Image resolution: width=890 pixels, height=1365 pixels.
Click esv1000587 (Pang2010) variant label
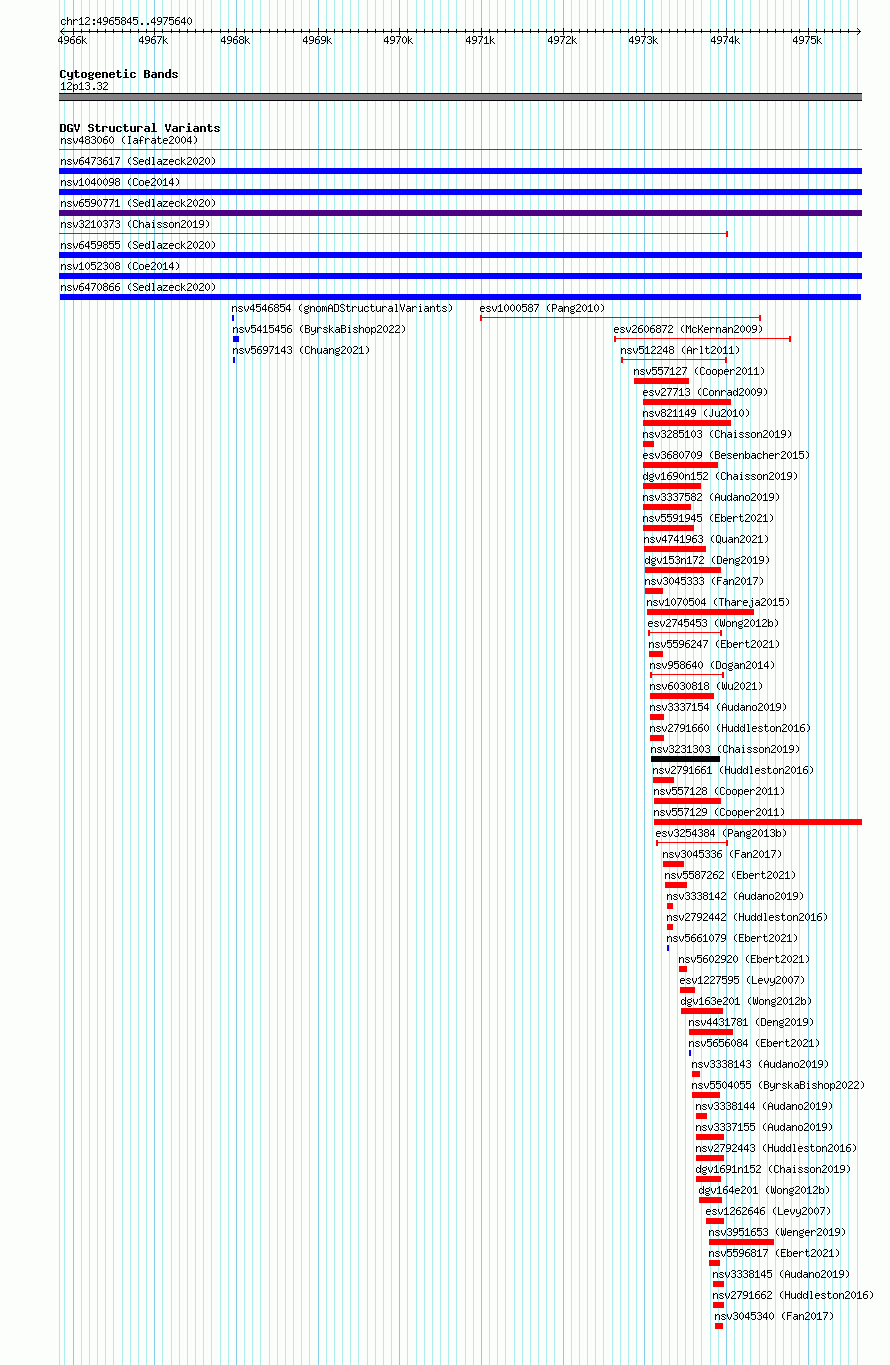click(x=542, y=308)
